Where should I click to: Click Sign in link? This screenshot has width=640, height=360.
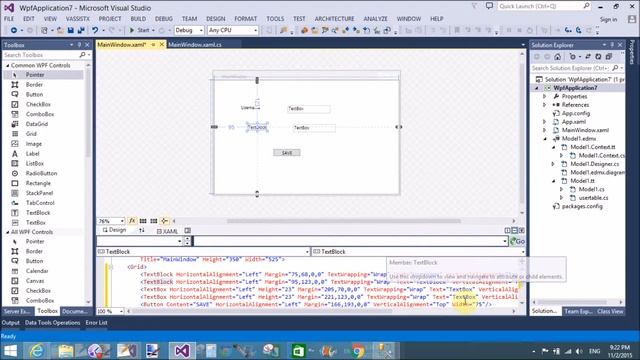pos(608,19)
